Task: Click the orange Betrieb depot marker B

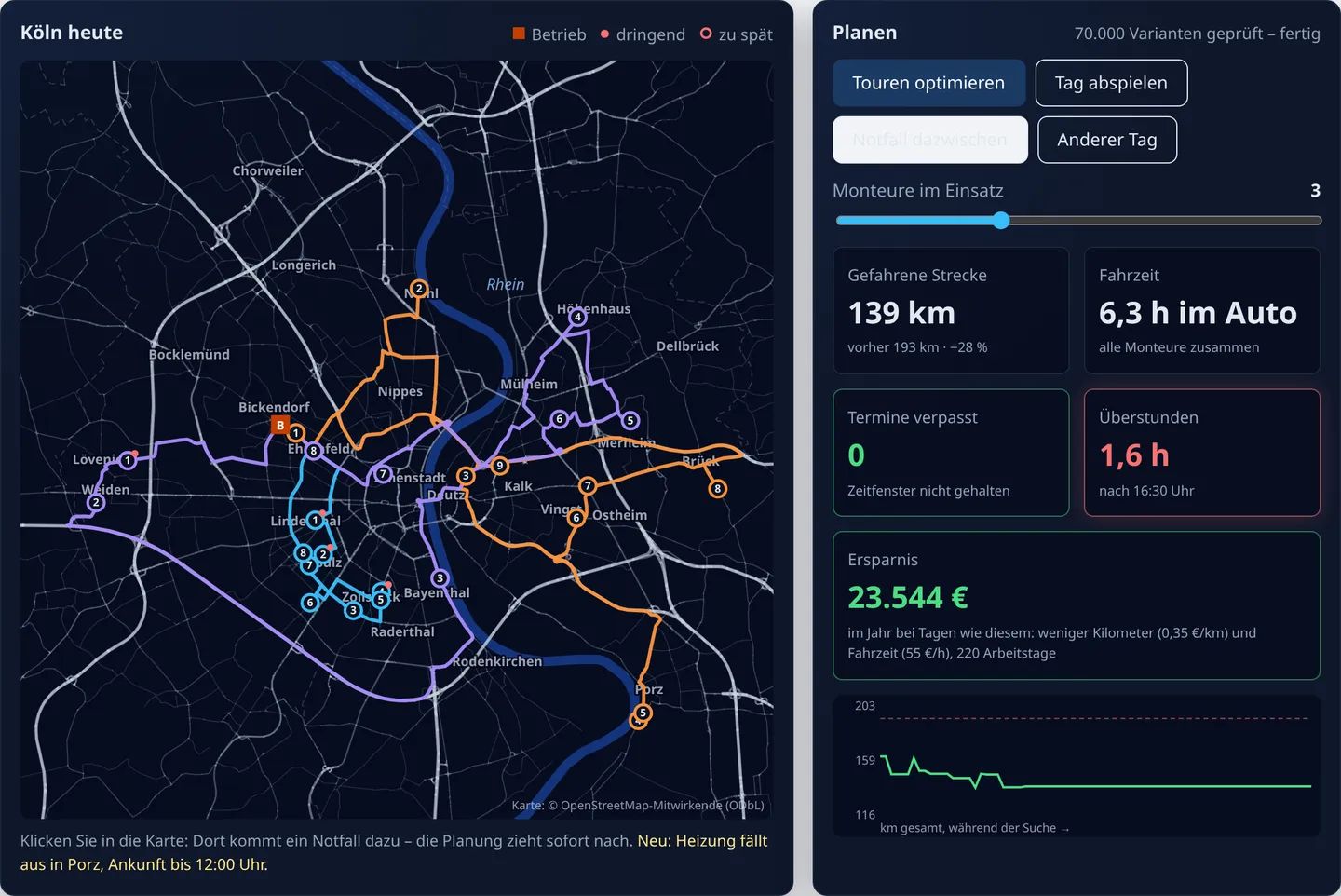Action: tap(280, 425)
